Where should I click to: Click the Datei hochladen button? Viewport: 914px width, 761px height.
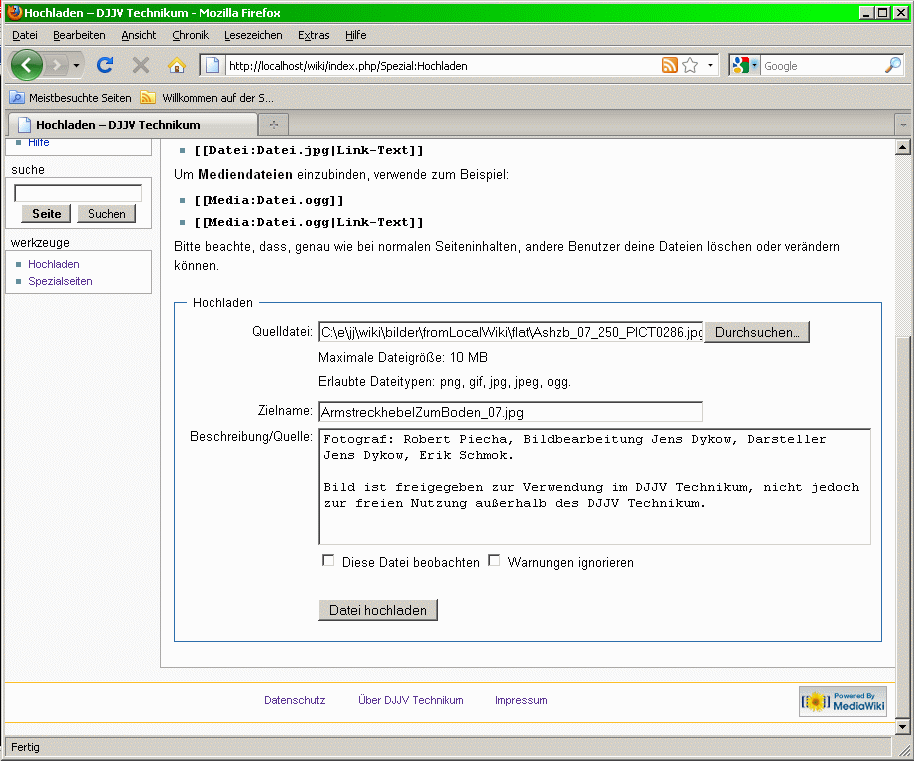point(378,610)
